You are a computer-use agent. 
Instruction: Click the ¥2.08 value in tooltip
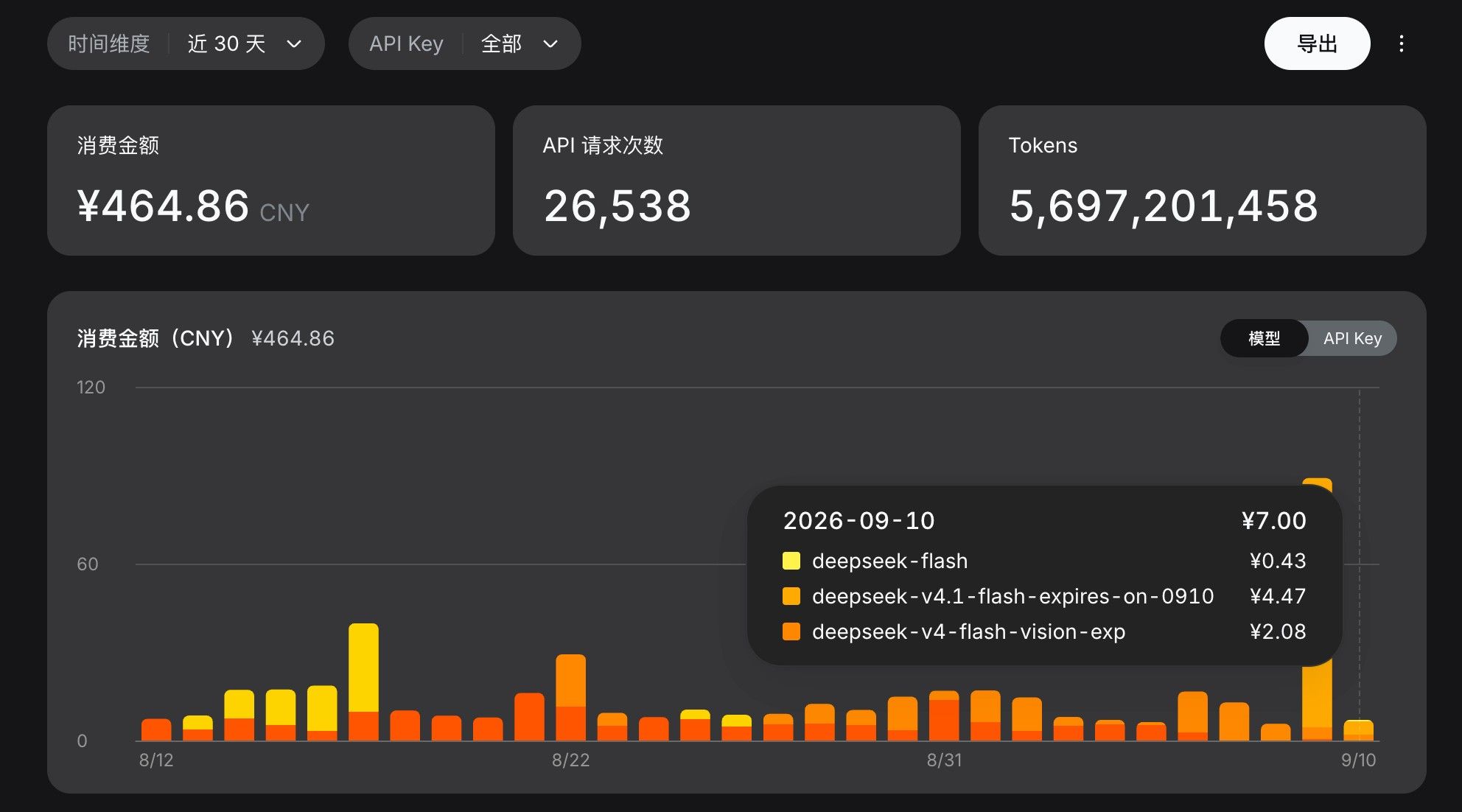click(x=1278, y=631)
